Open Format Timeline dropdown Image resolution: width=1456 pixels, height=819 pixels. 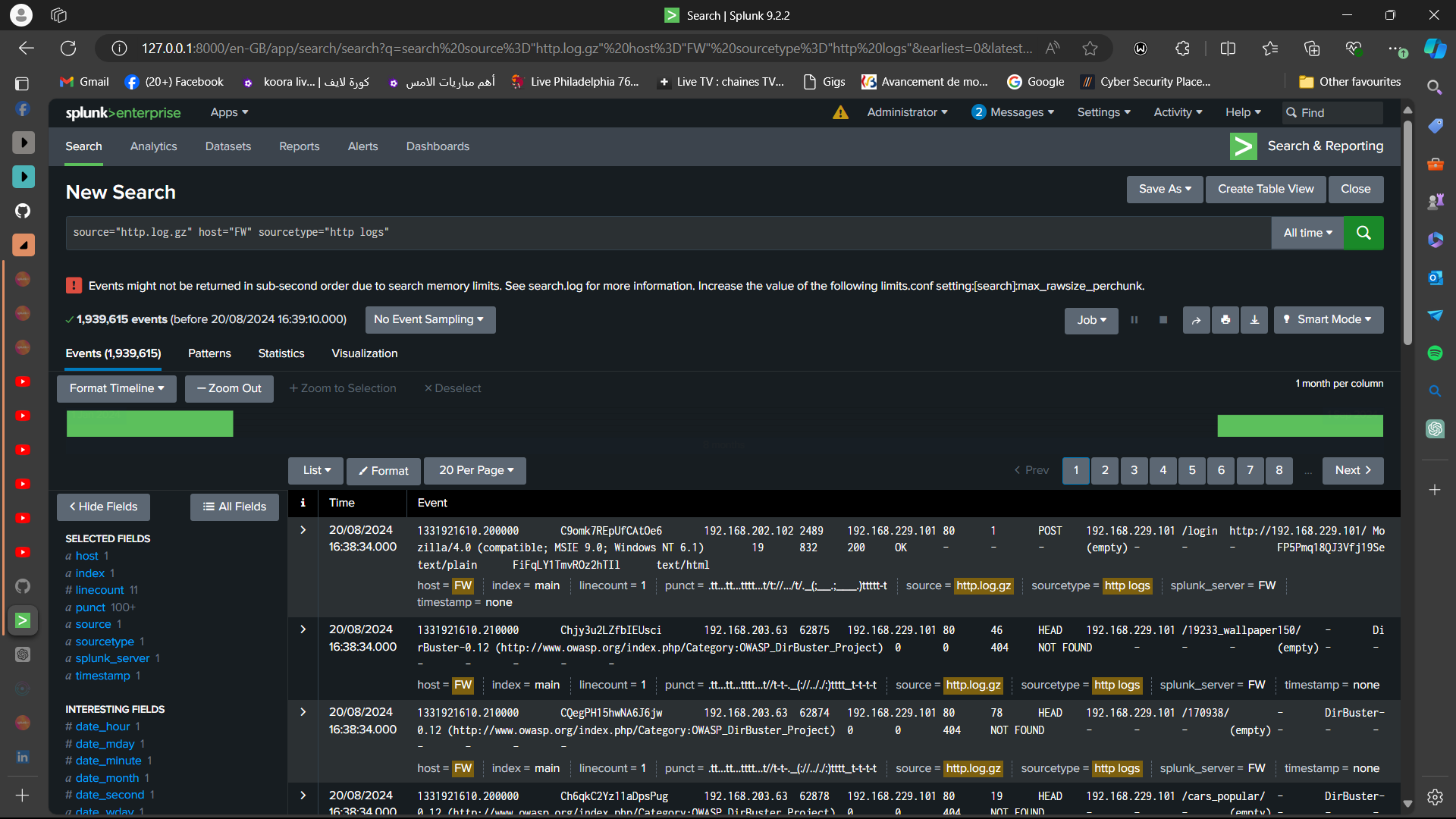coord(116,388)
